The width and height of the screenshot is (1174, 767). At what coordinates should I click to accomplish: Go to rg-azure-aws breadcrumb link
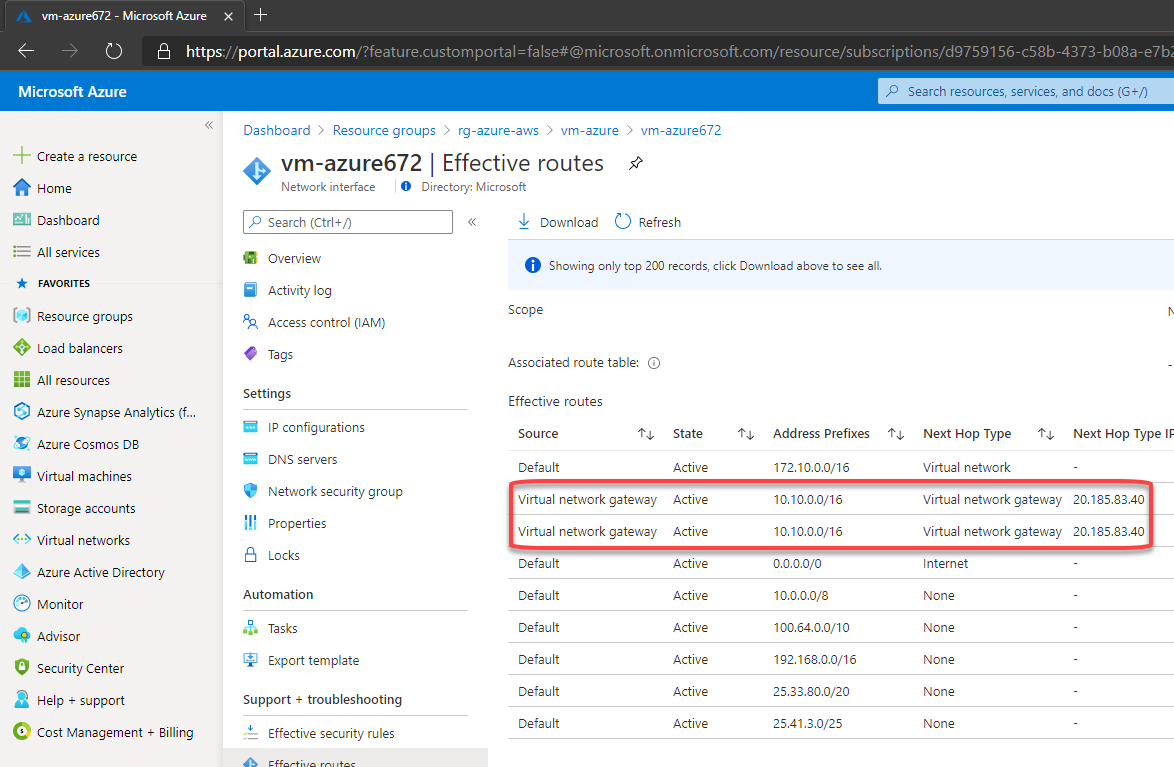[498, 130]
